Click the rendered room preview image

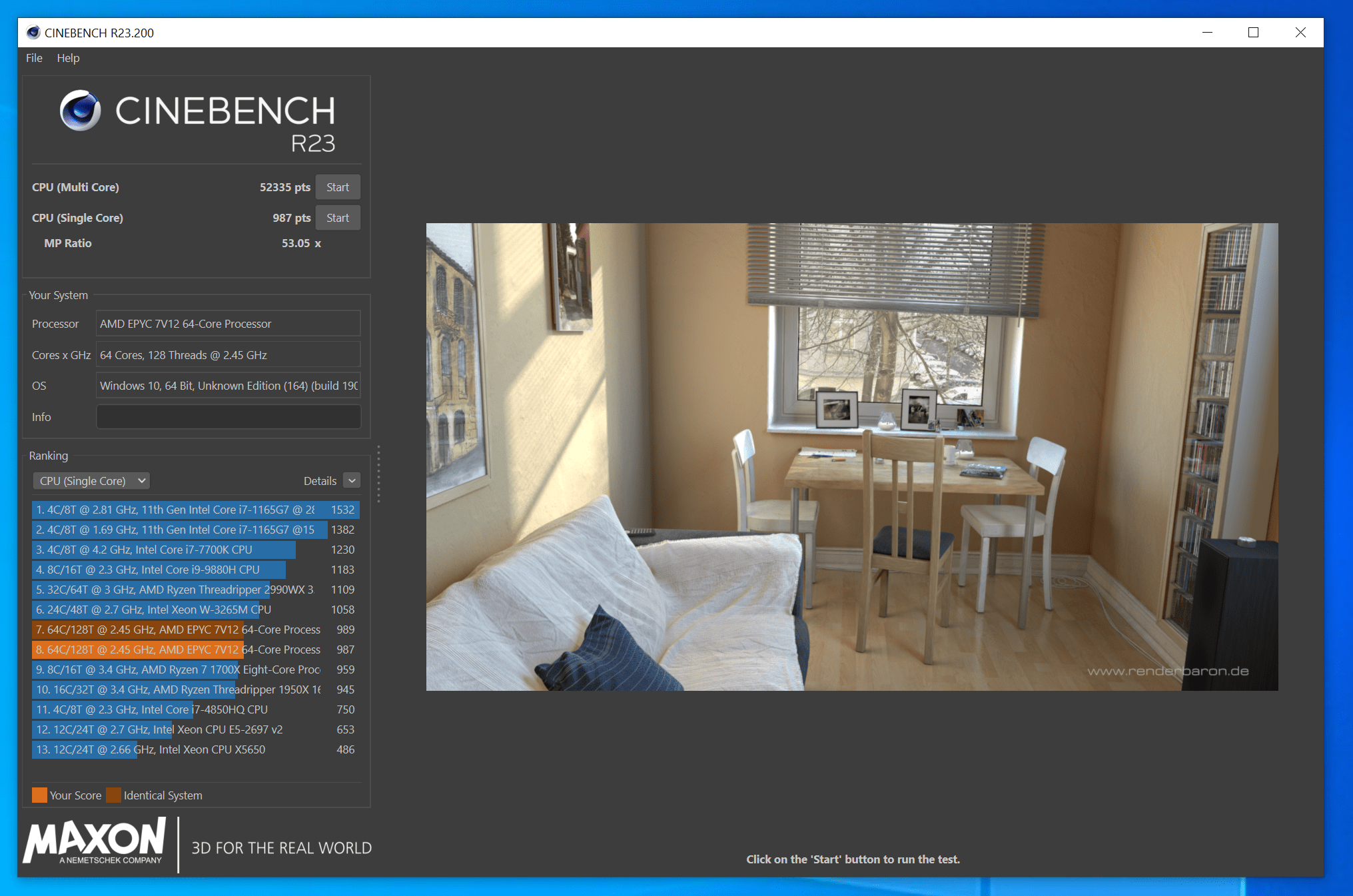(x=852, y=456)
